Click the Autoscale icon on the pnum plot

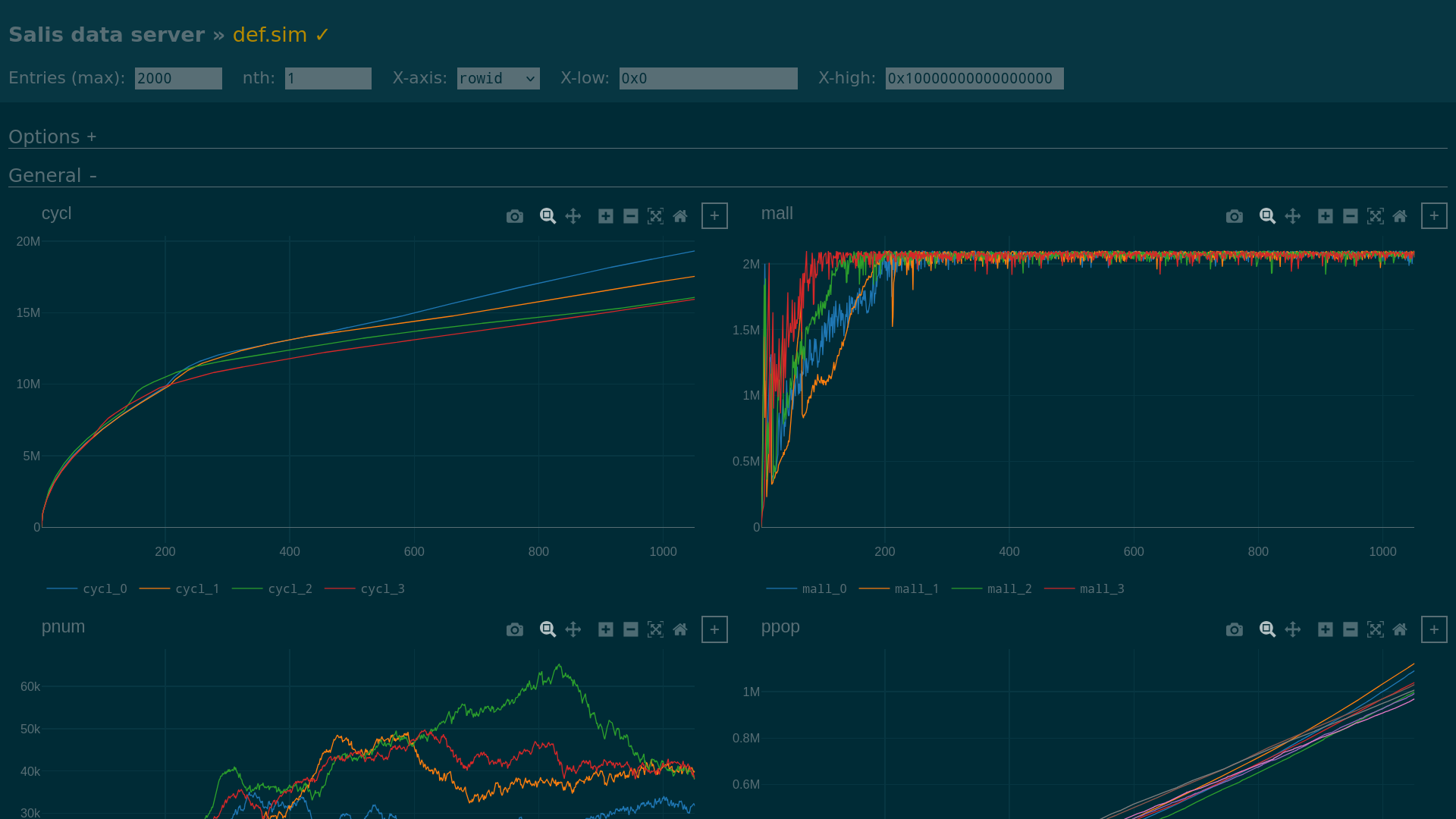click(x=656, y=629)
